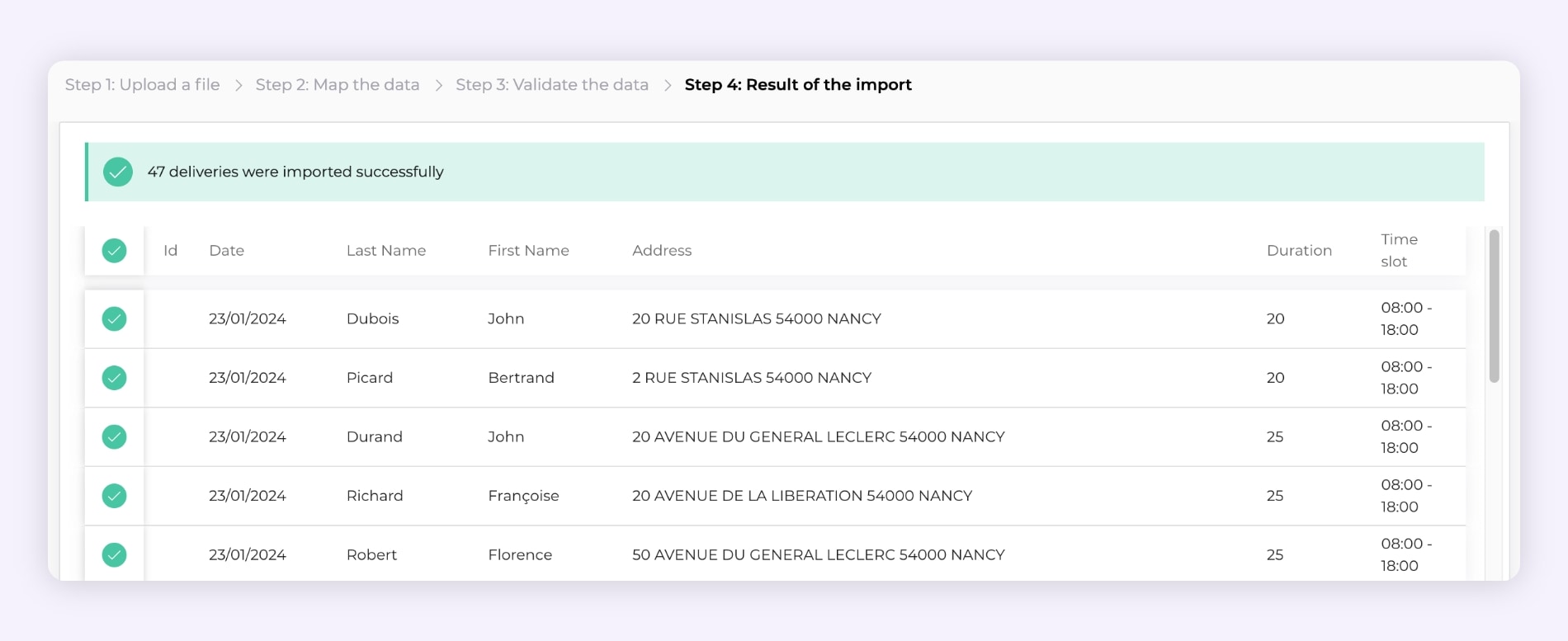Image resolution: width=1568 pixels, height=641 pixels.
Task: Click the checkmark icon on John Durand row
Action: 115,436
